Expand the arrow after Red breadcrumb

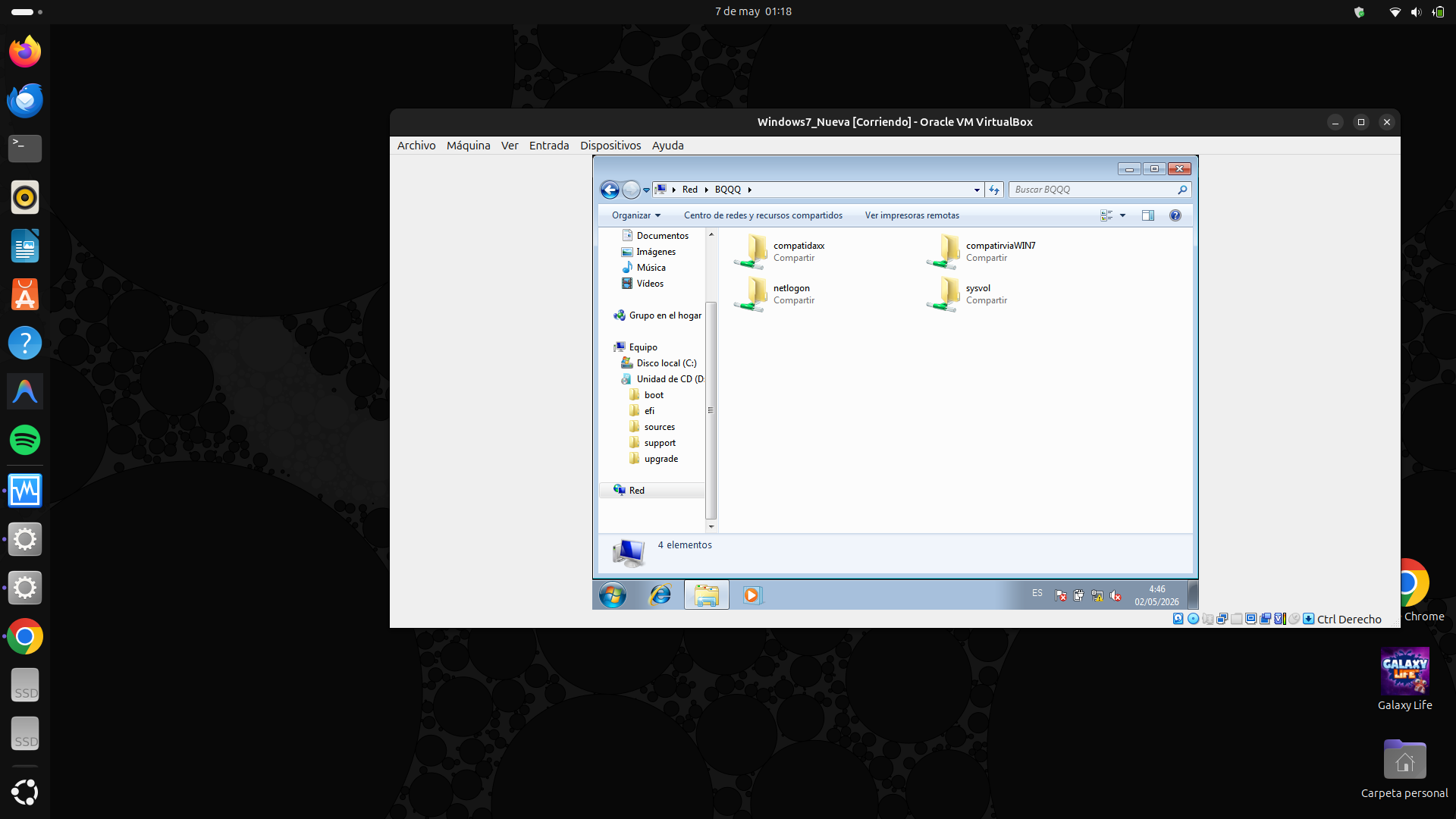706,190
